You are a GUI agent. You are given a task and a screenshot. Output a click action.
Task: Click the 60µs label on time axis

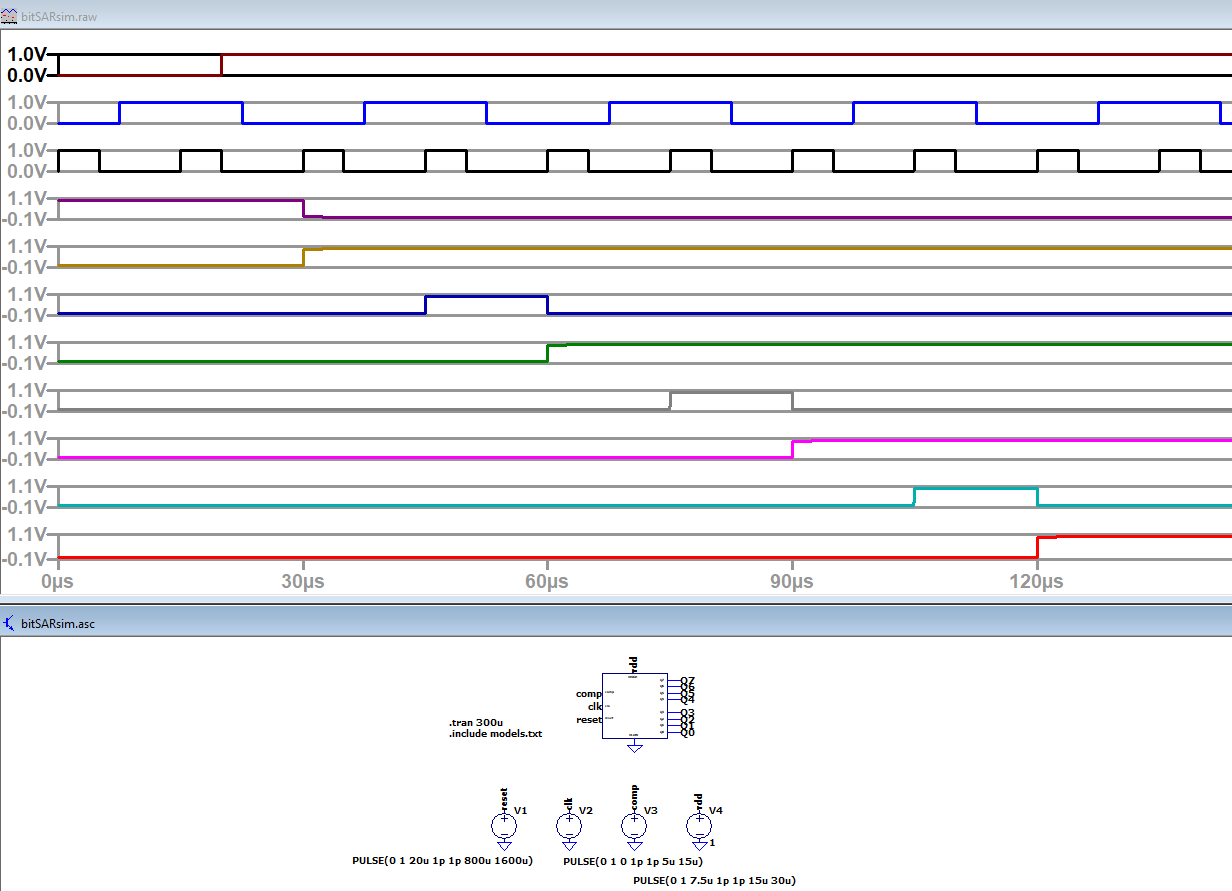[547, 581]
